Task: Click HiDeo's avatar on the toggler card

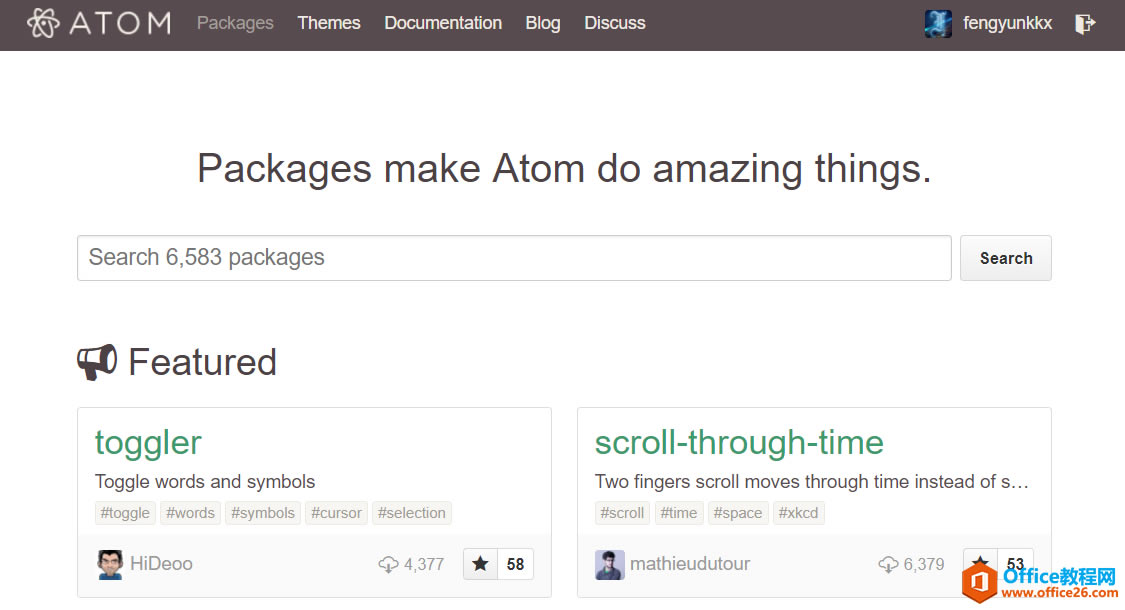Action: 110,564
